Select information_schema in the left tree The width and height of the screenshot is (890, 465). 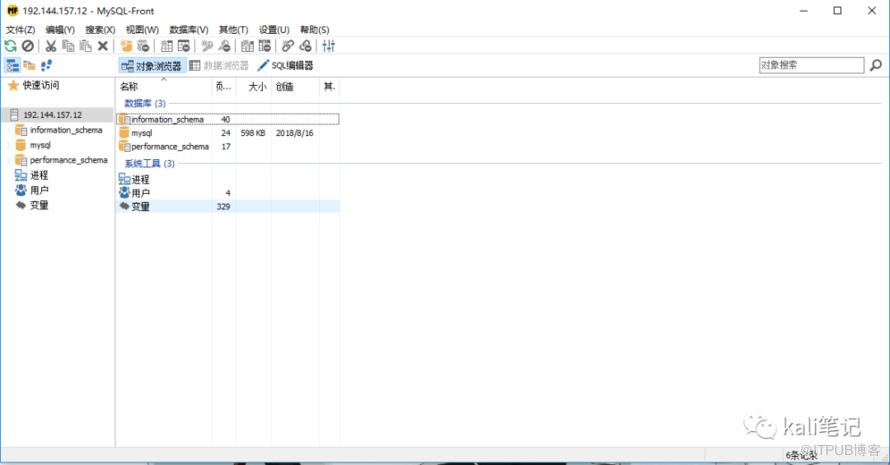pyautogui.click(x=66, y=130)
